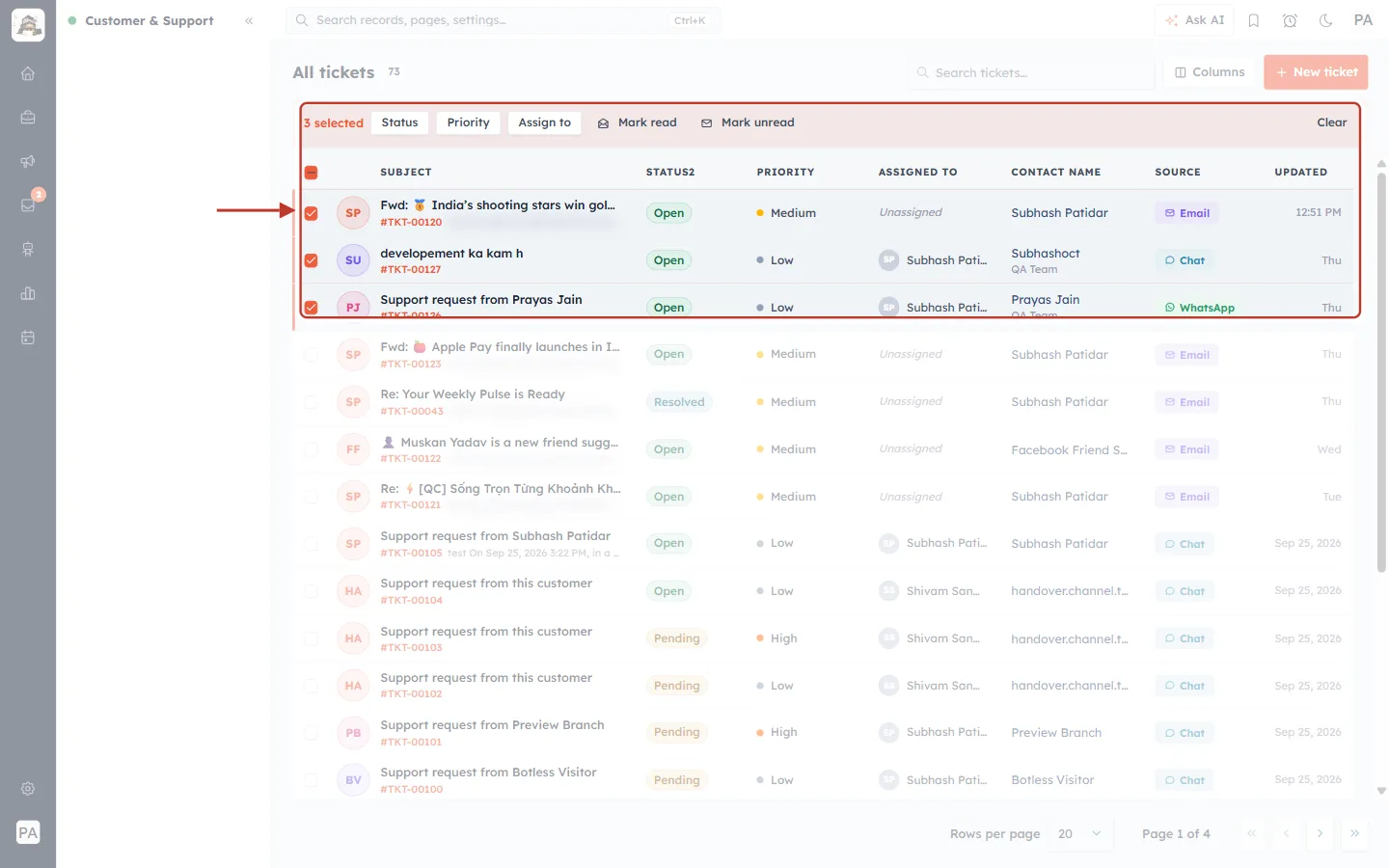The width and height of the screenshot is (1389, 868).
Task: Sort by the Updated column header
Action: pyautogui.click(x=1300, y=172)
